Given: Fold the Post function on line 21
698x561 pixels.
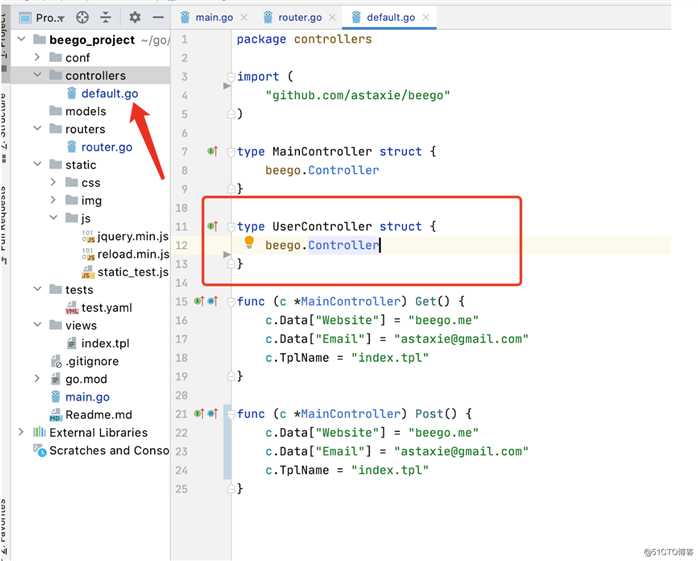Looking at the screenshot, I should 231,414.
